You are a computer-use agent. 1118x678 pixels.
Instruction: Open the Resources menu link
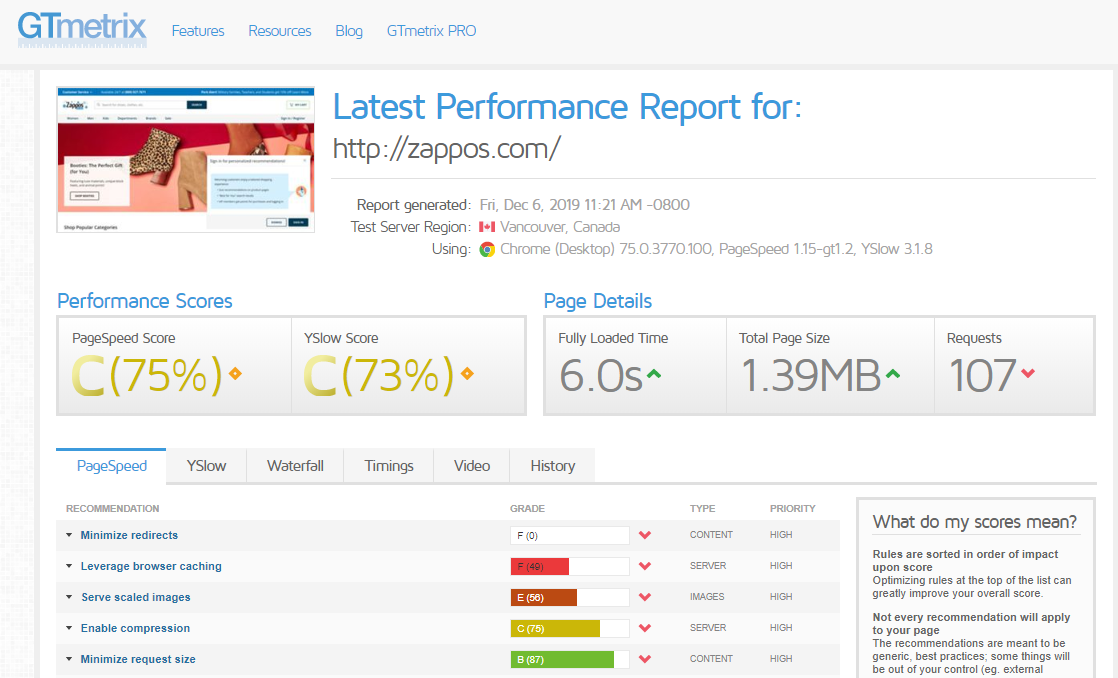(x=280, y=31)
